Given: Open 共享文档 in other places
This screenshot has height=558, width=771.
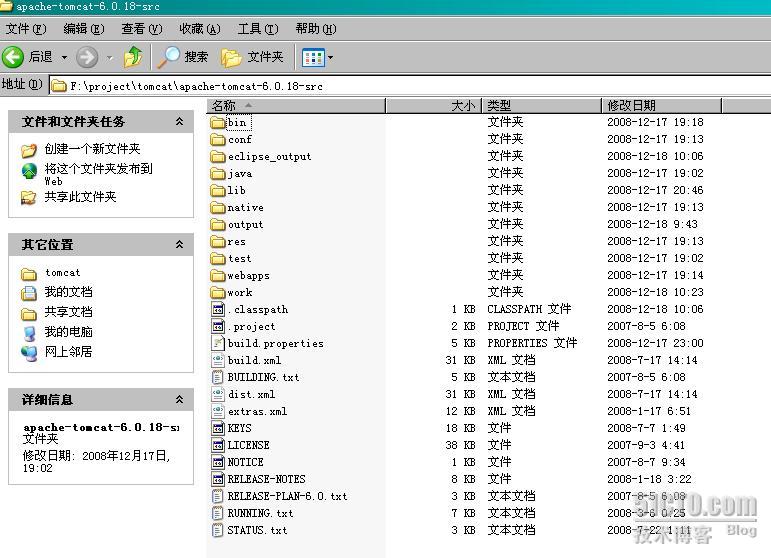Looking at the screenshot, I should pos(68,312).
